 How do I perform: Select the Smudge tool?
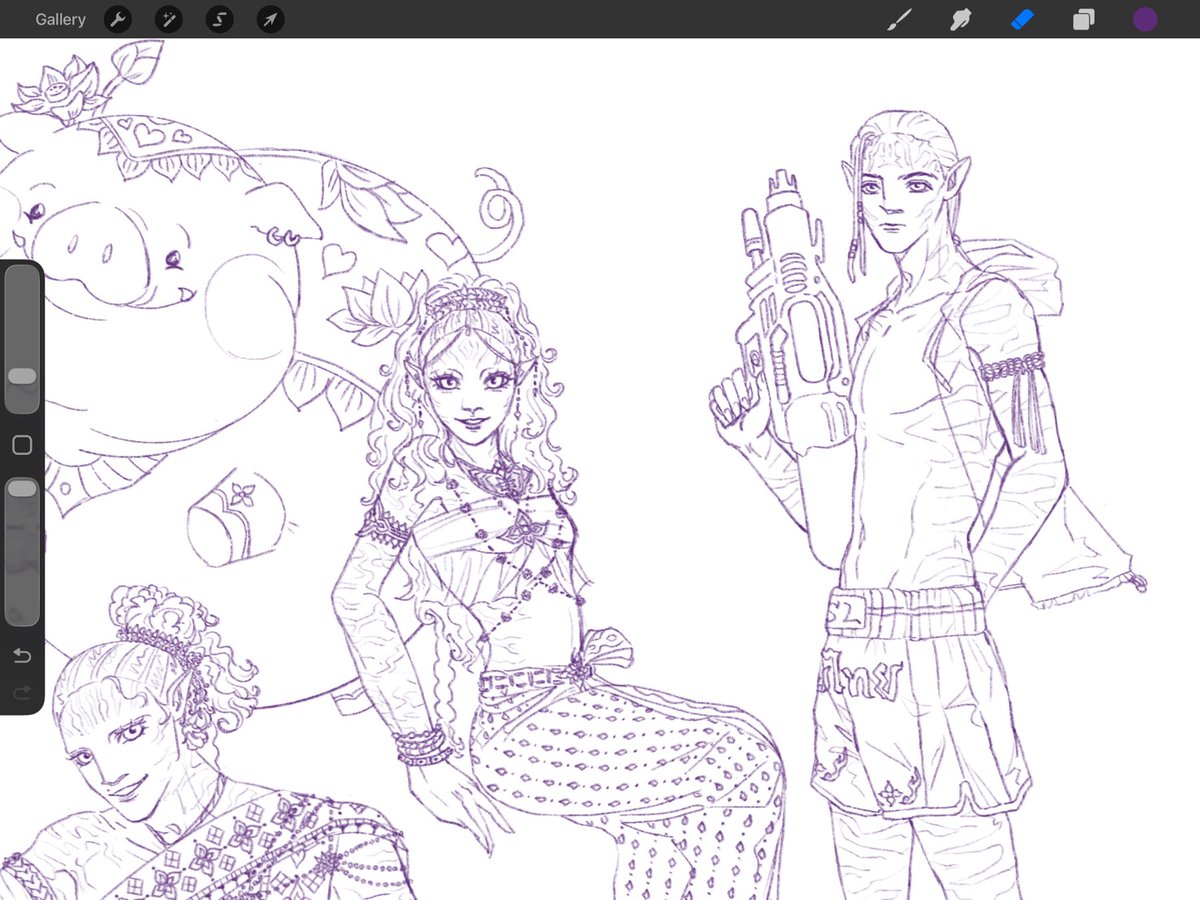[x=961, y=19]
